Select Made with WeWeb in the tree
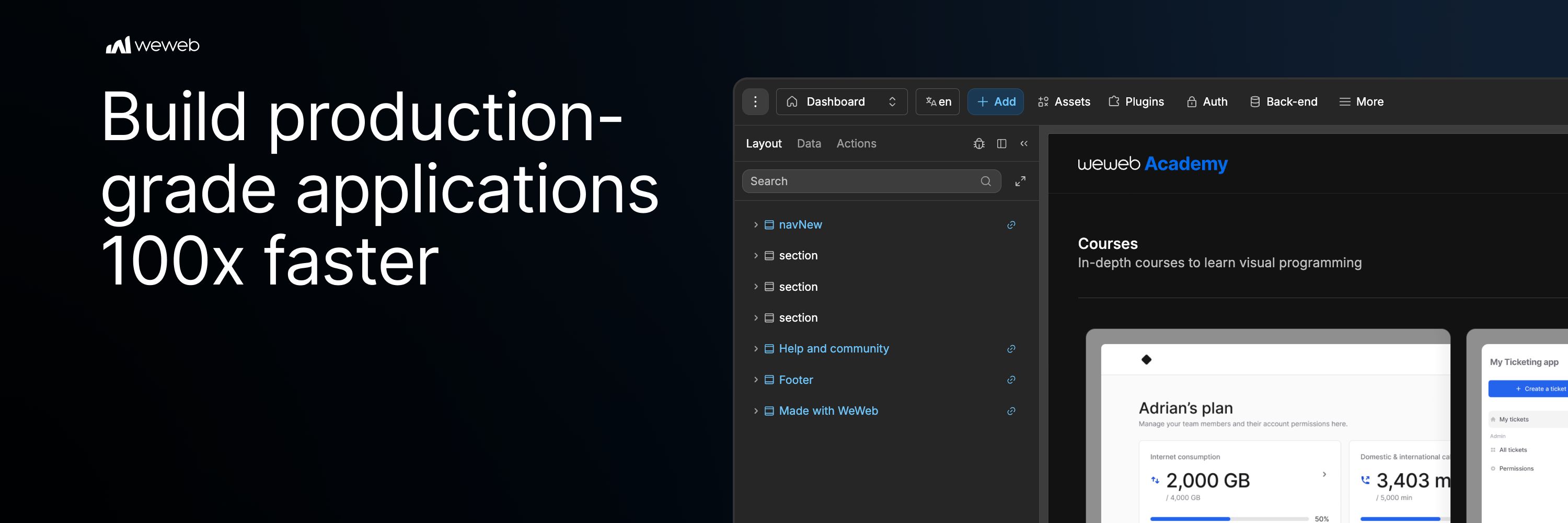 click(828, 411)
